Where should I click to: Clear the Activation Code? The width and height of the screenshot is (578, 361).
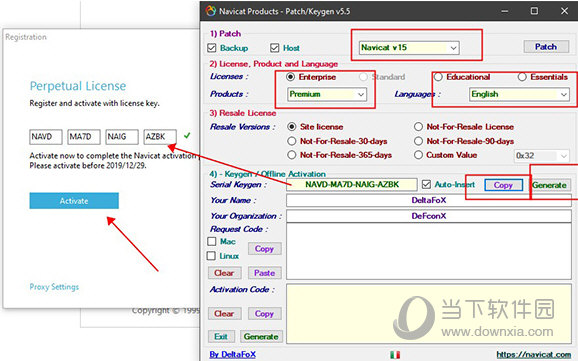tap(224, 314)
